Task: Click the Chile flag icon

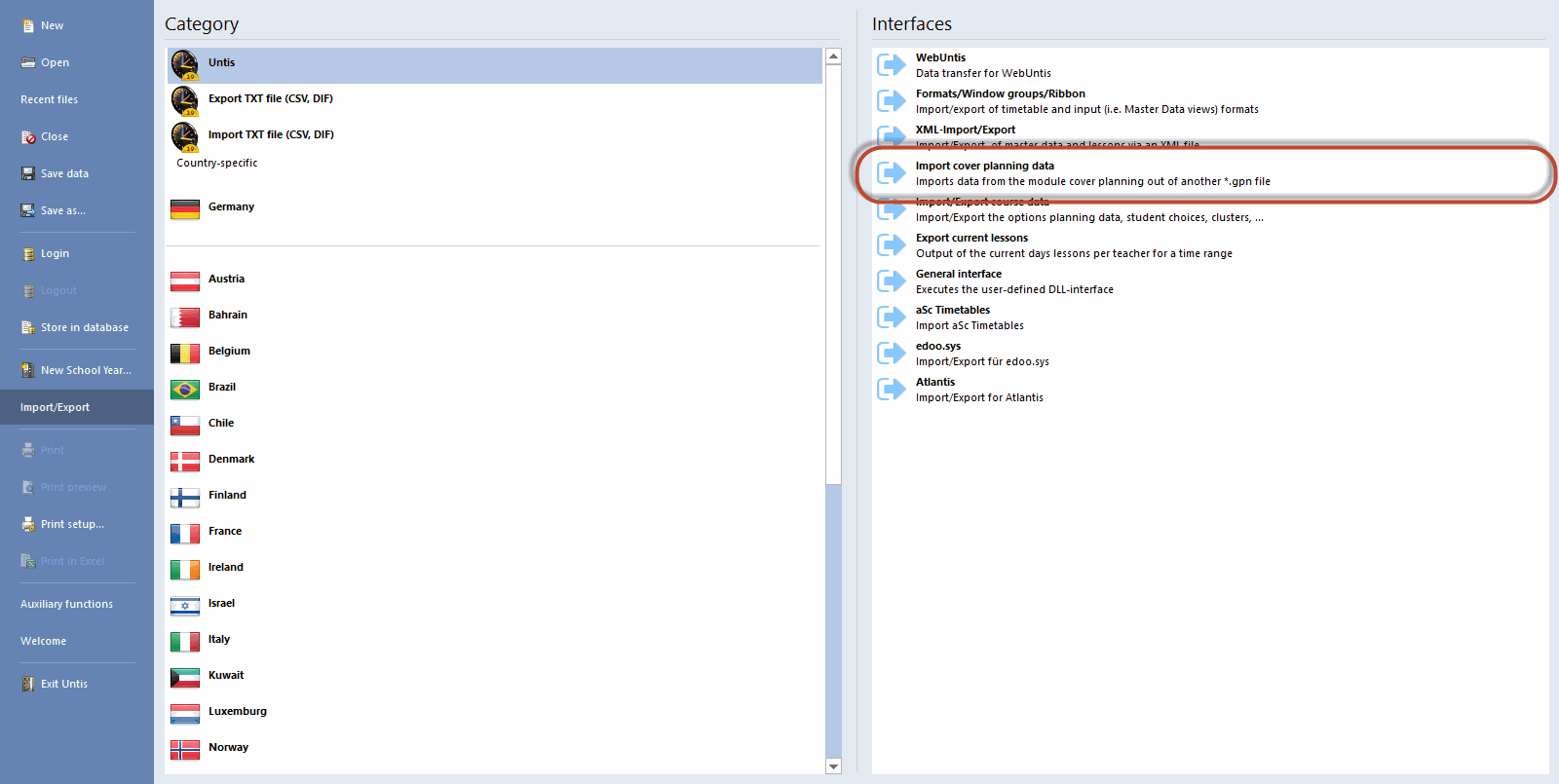Action: (x=185, y=426)
